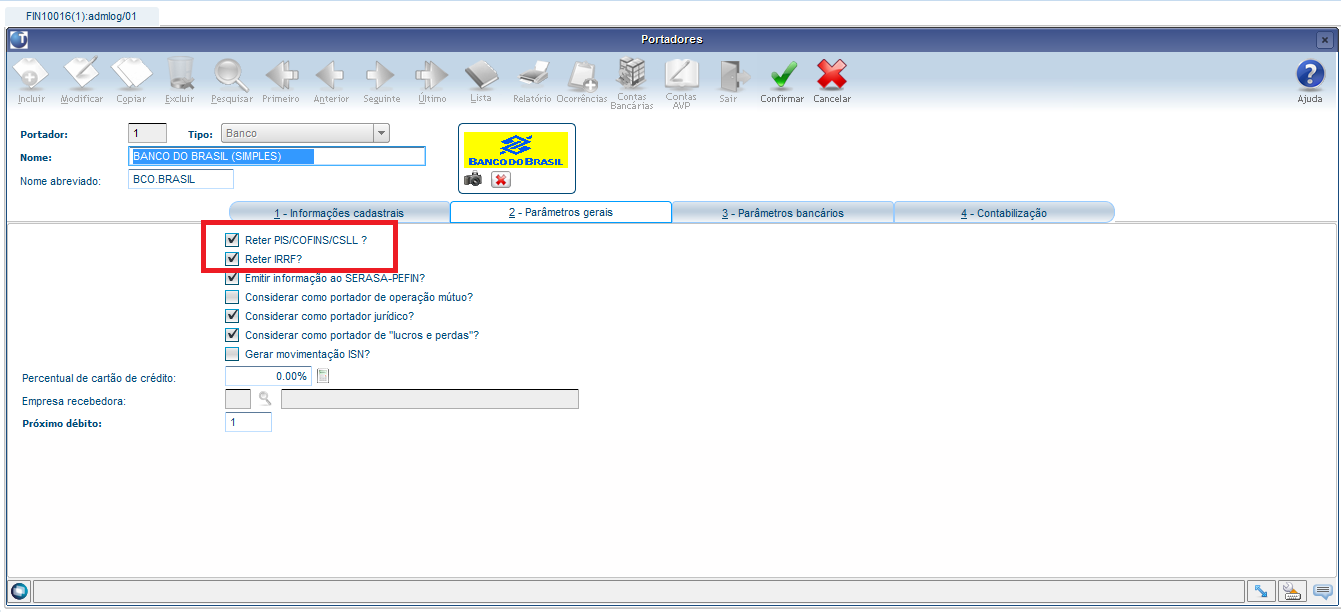Click camera icon below bank logo
This screenshot has height=612, width=1341.
[473, 179]
